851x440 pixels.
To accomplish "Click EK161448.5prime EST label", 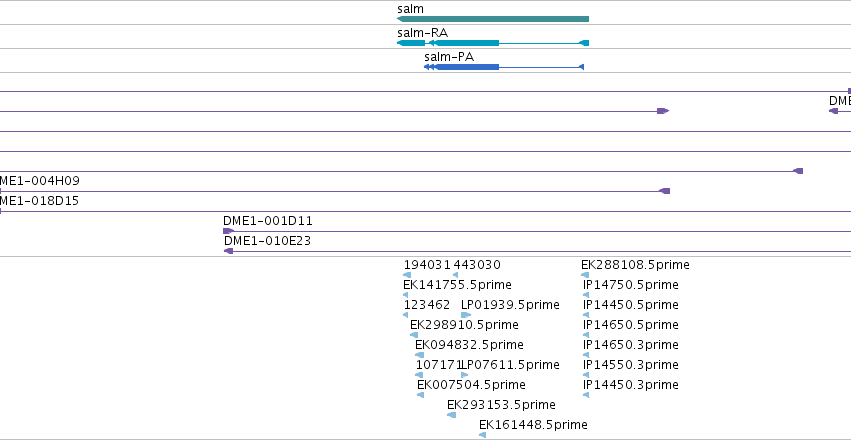I will click(533, 425).
